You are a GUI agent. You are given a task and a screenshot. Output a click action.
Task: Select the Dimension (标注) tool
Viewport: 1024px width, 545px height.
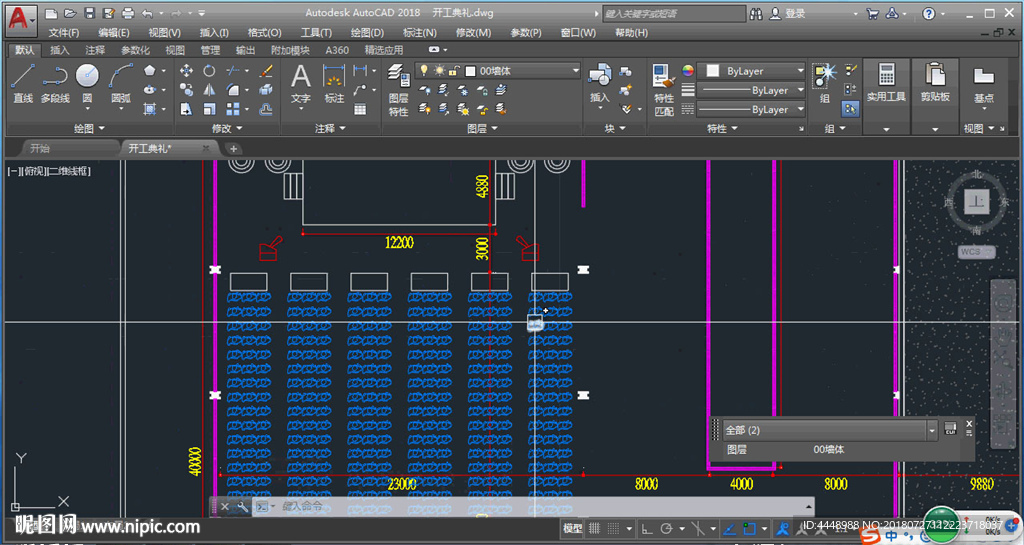click(x=334, y=84)
